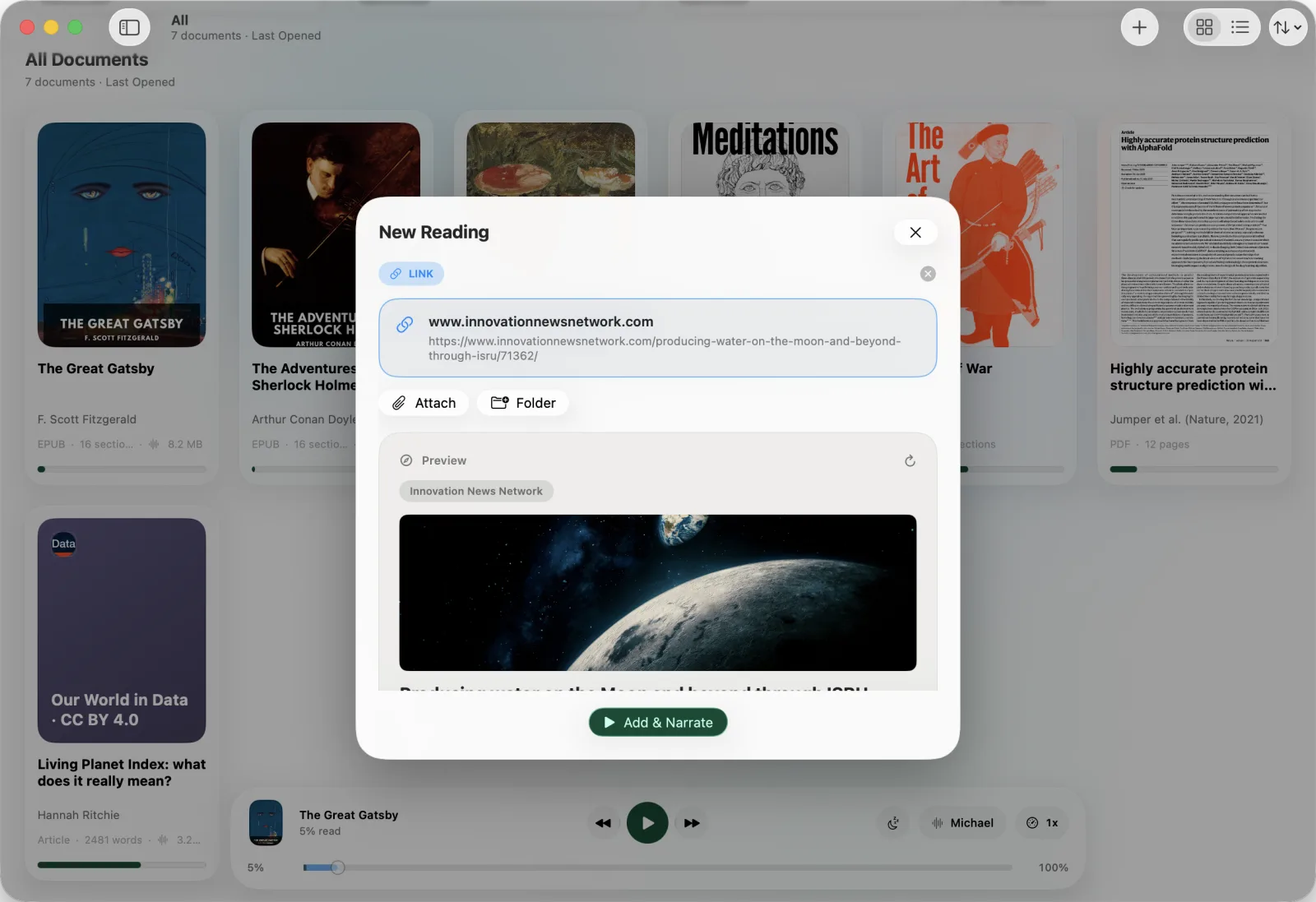Click the Living Planet Index title

[x=122, y=773]
